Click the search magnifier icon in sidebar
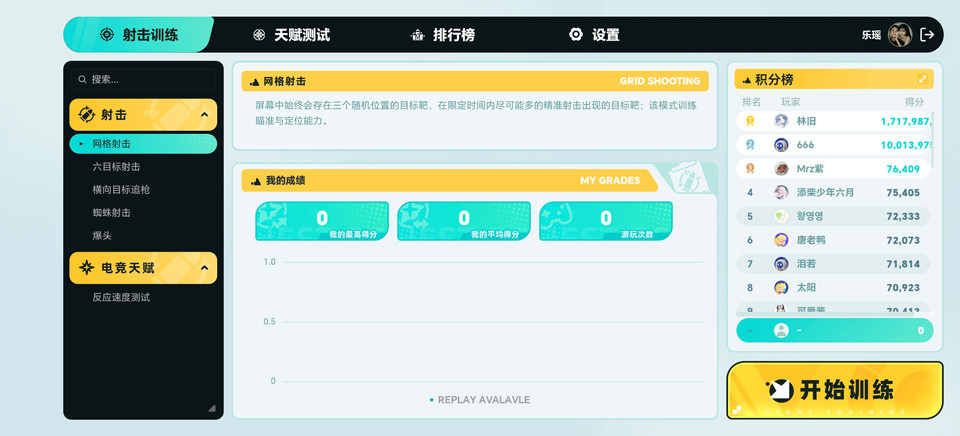Viewport: 960px width, 436px height. tap(82, 80)
